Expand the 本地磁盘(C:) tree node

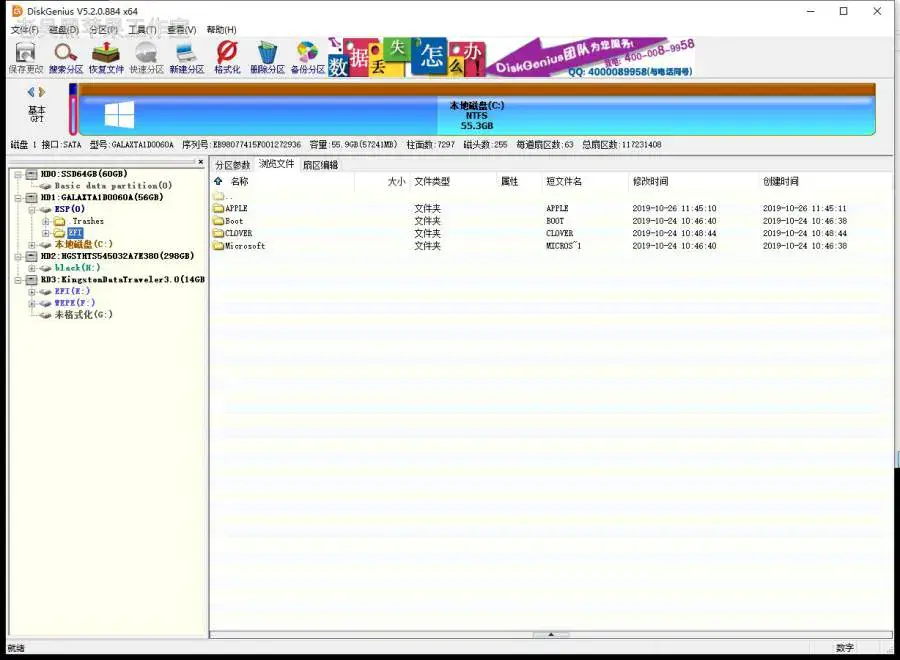32,244
